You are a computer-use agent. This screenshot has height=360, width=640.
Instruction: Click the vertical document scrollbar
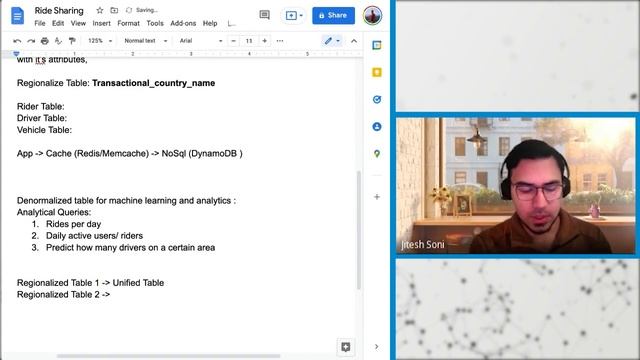(x=359, y=230)
